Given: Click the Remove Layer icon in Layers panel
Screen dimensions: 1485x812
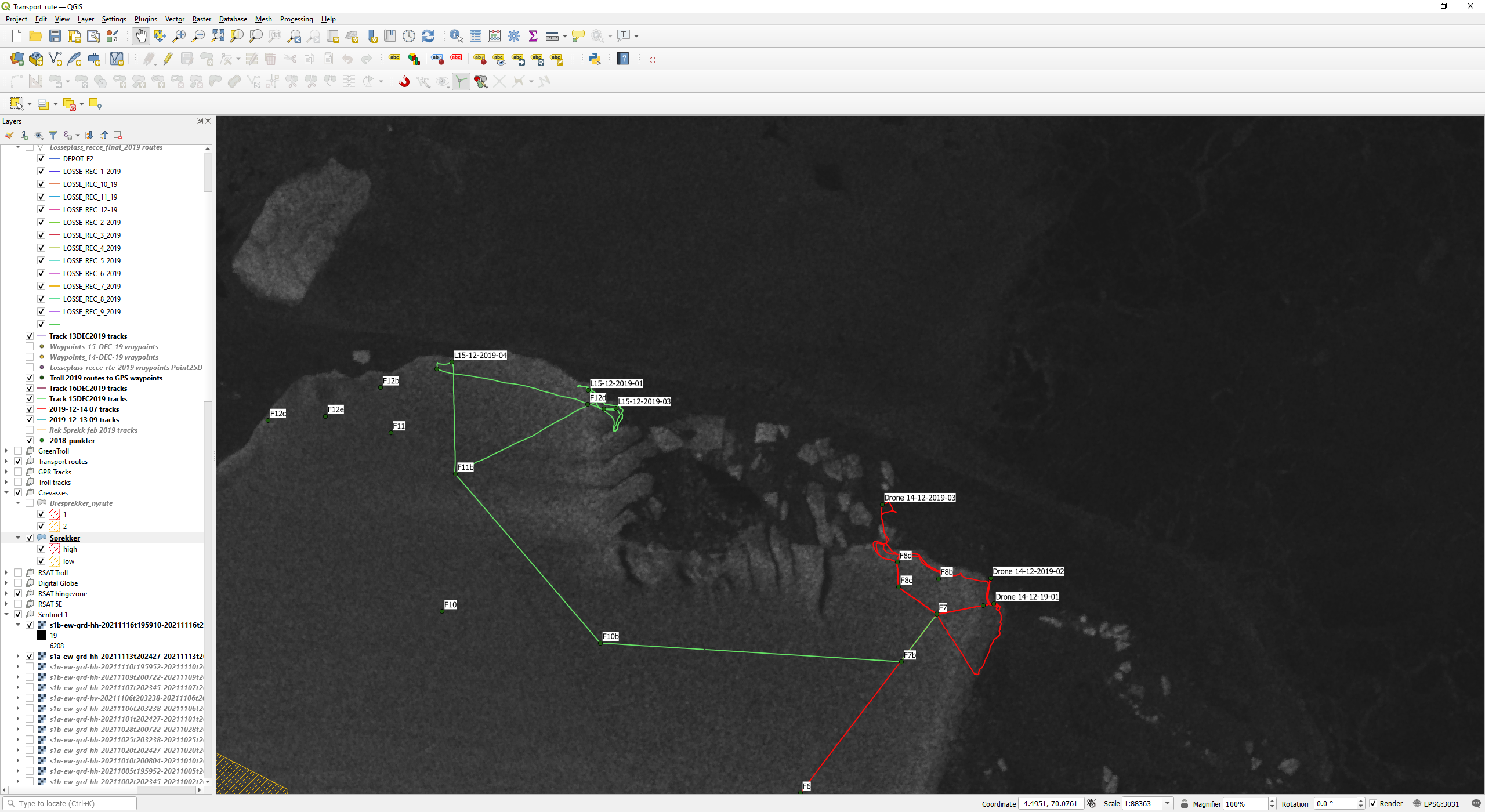Looking at the screenshot, I should coord(118,135).
